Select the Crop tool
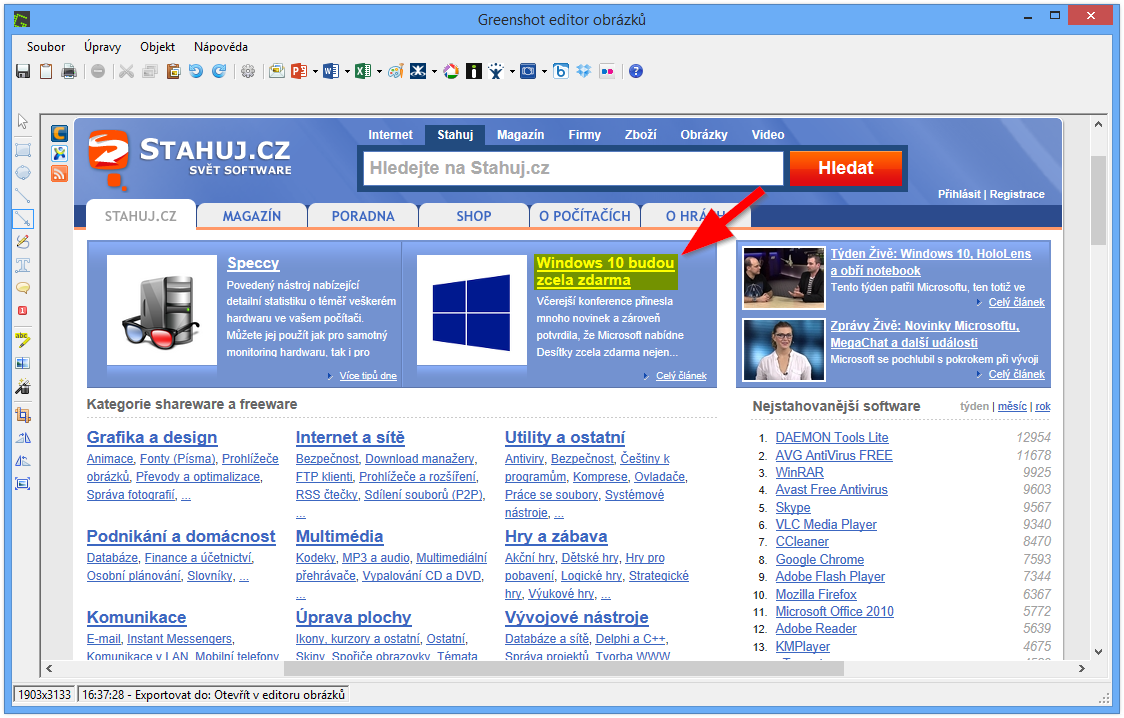 [23, 415]
